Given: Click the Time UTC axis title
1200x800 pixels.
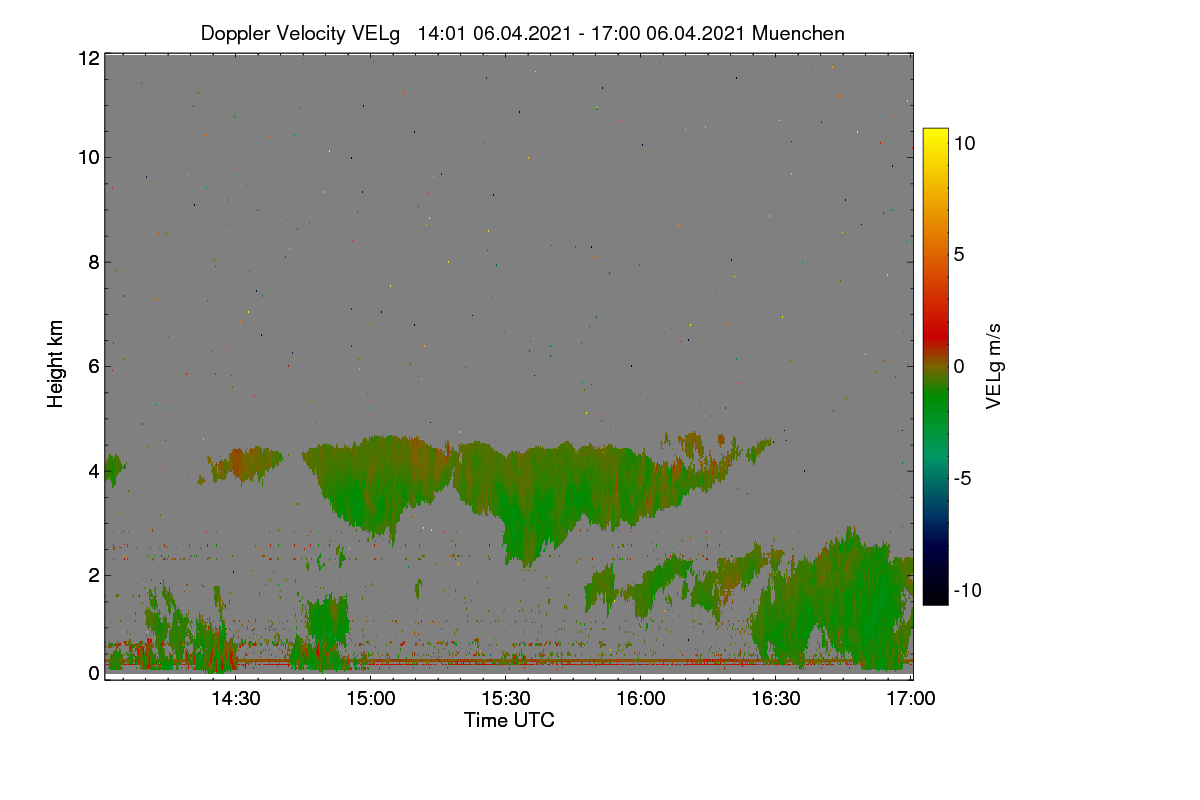Looking at the screenshot, I should (509, 720).
